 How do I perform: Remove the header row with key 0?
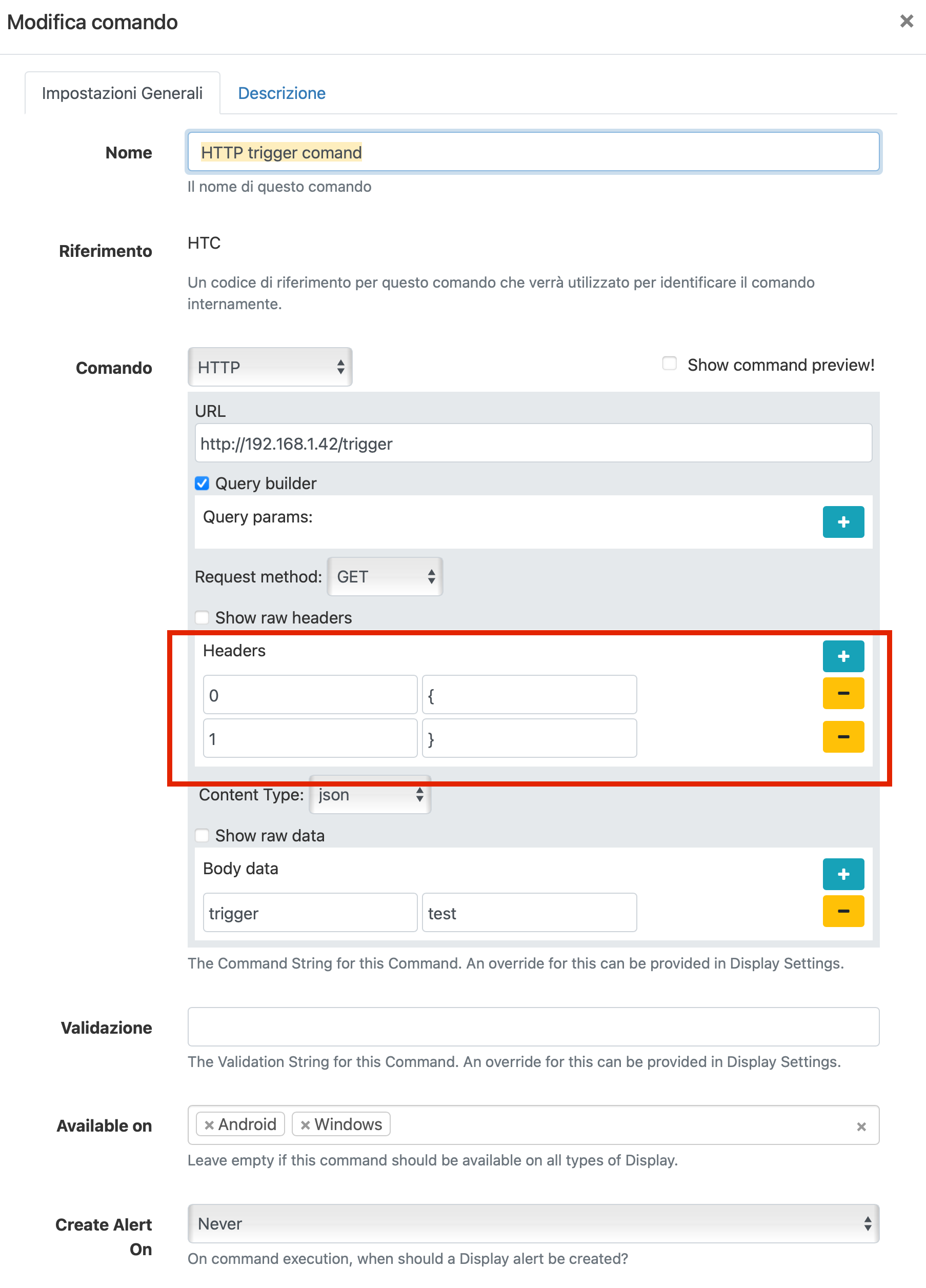coord(842,693)
